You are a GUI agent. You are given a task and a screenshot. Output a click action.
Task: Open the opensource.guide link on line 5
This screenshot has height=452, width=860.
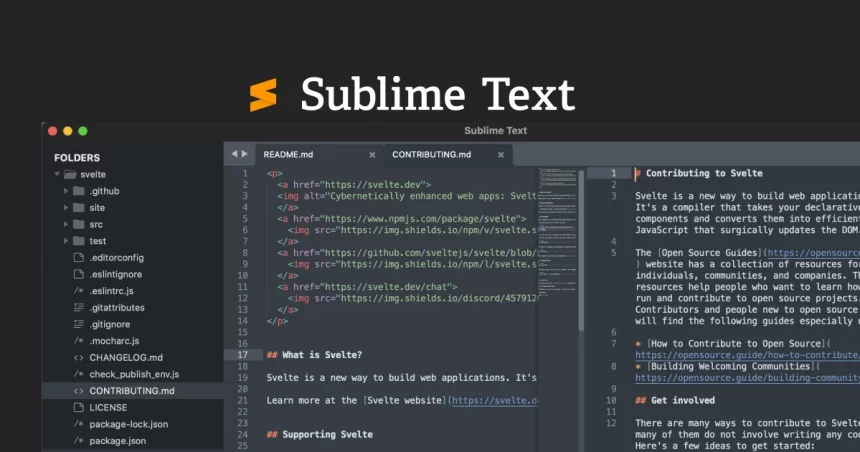click(x=813, y=253)
